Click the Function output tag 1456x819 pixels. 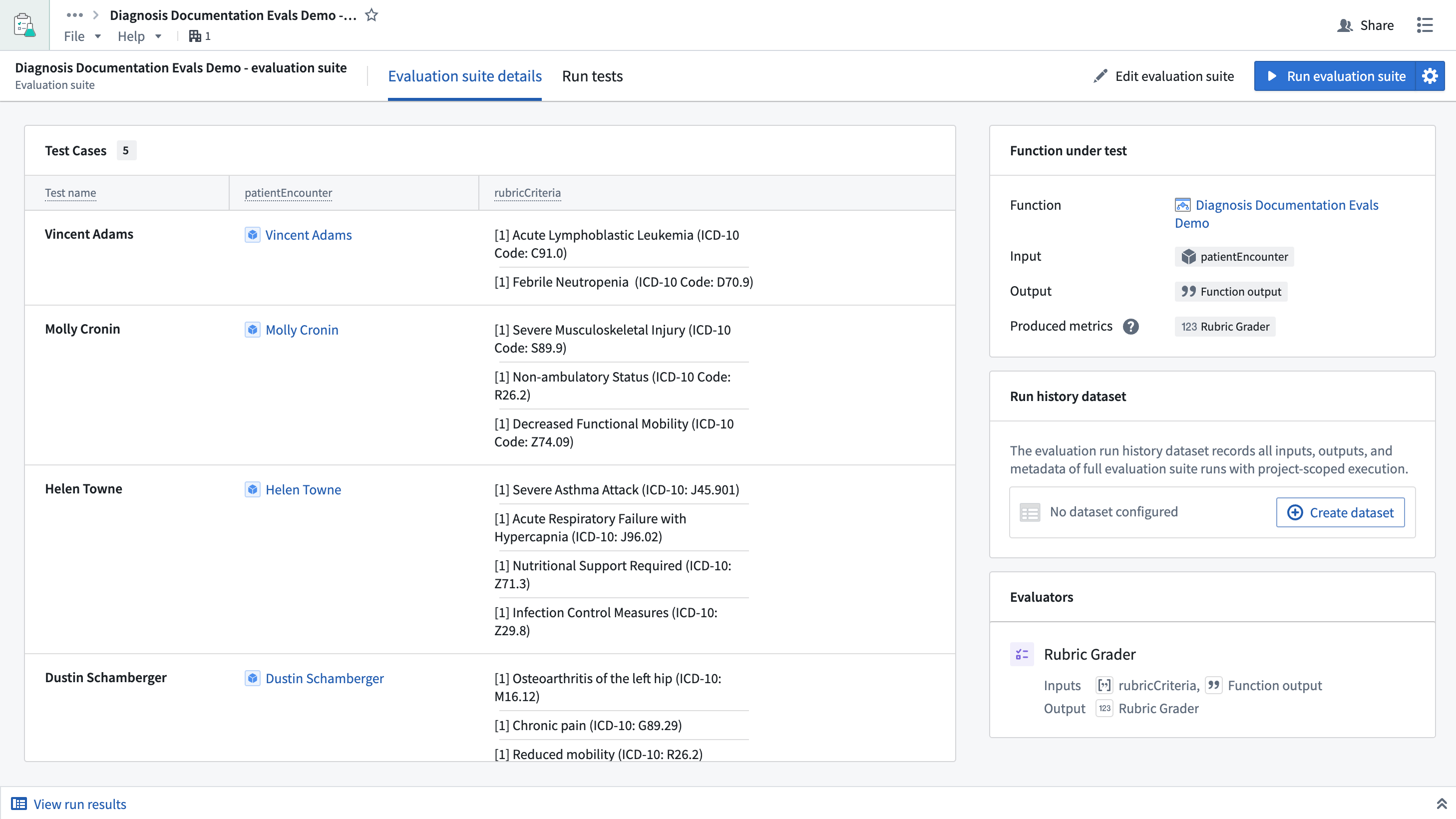point(1231,292)
